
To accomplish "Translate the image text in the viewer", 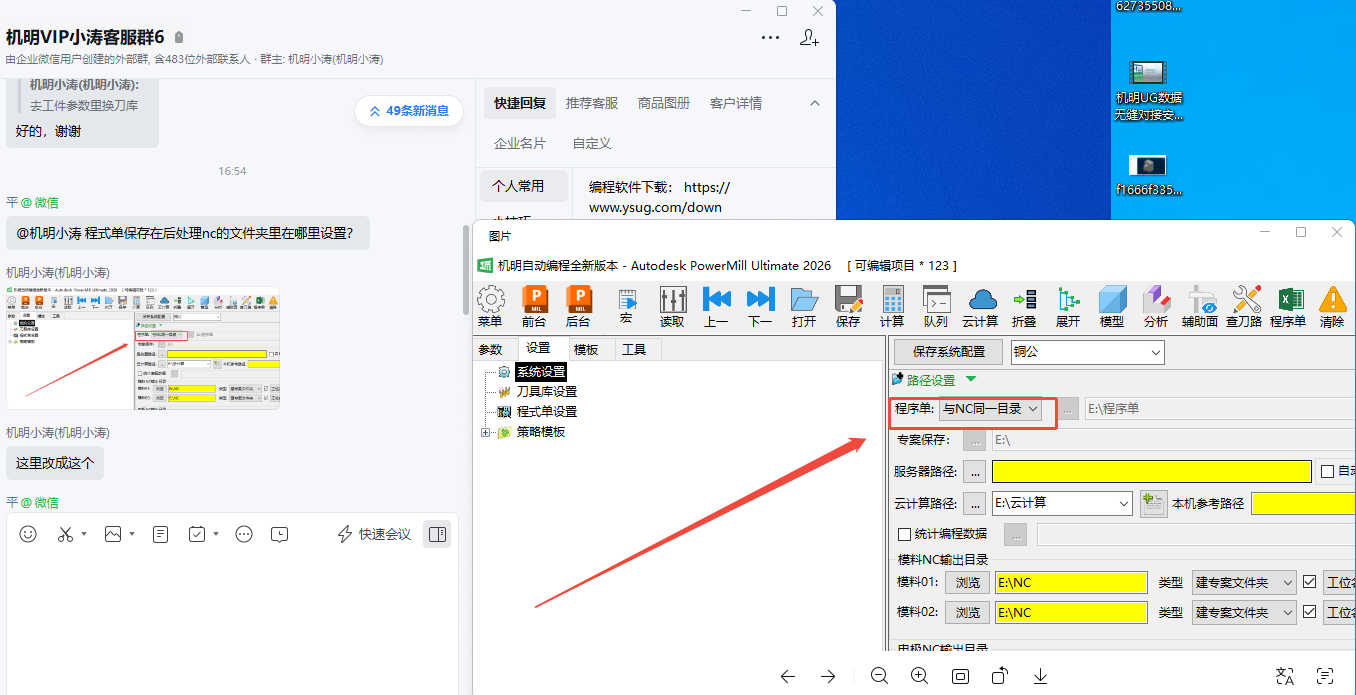I will pyautogui.click(x=1285, y=676).
